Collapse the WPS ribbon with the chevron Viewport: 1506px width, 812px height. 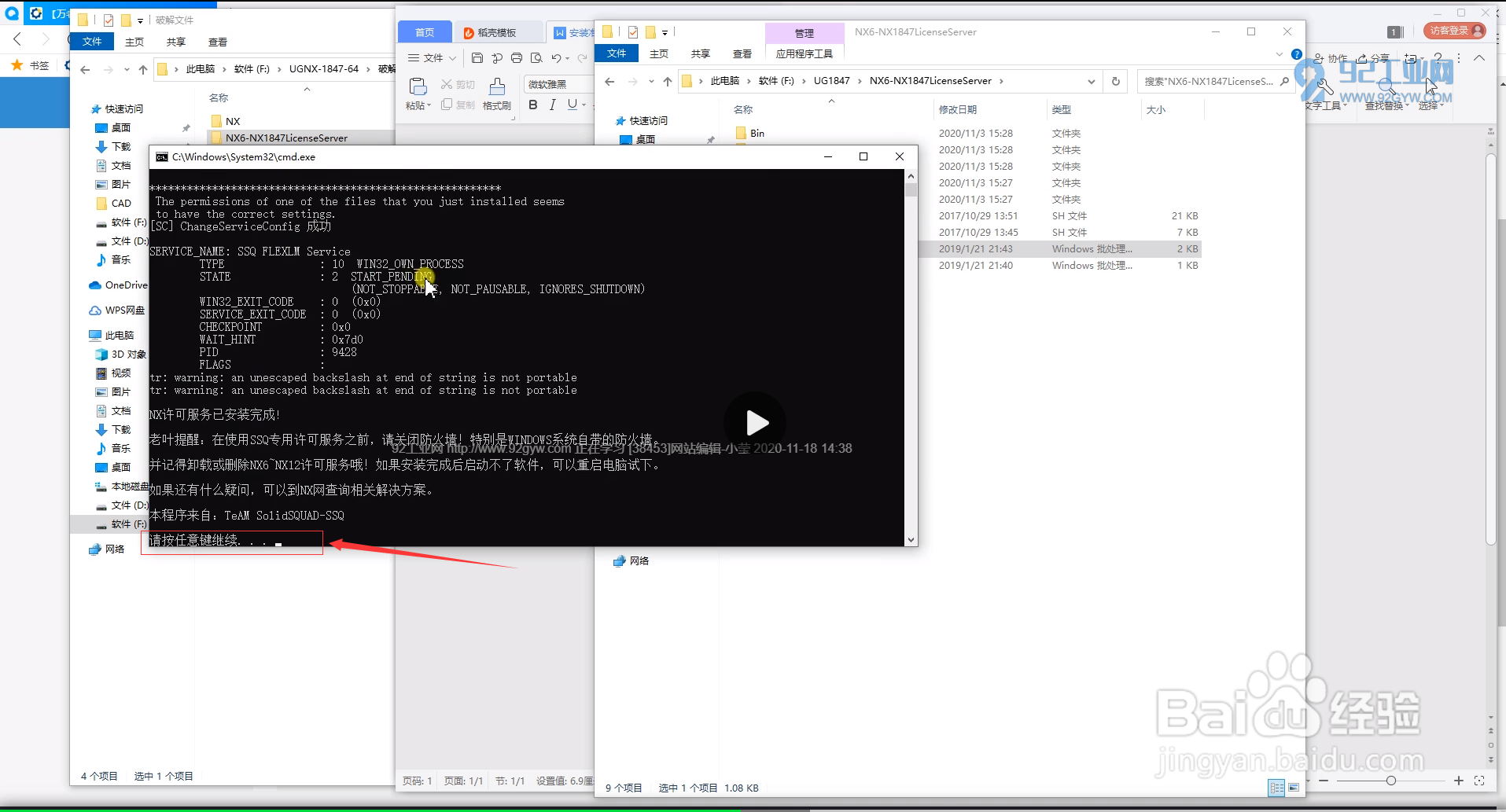pos(1479,58)
